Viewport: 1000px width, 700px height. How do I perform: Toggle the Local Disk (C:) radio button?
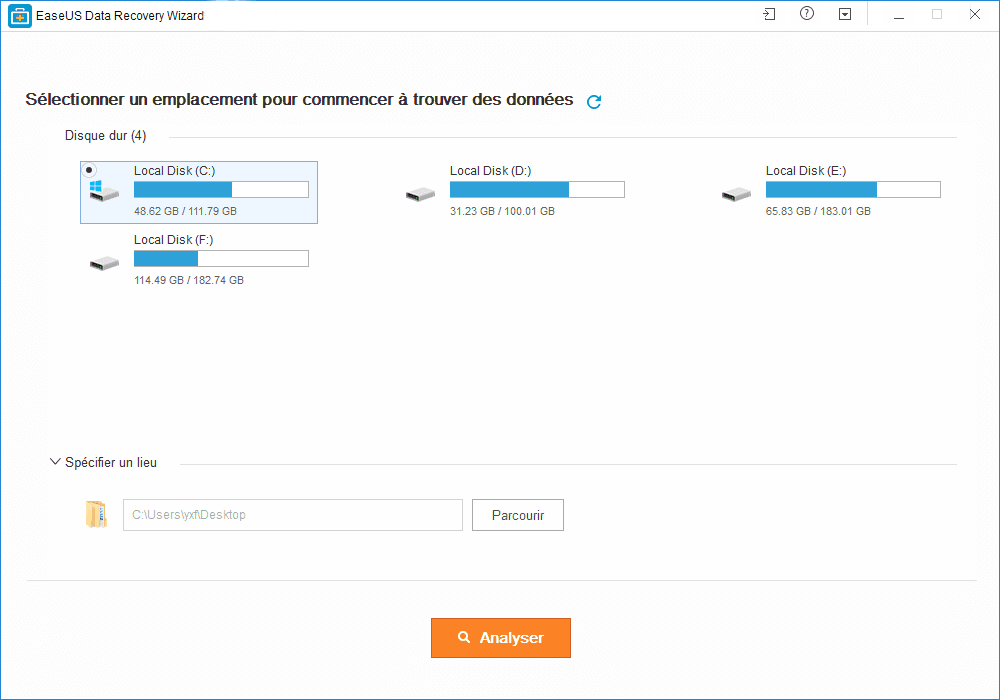coord(89,170)
